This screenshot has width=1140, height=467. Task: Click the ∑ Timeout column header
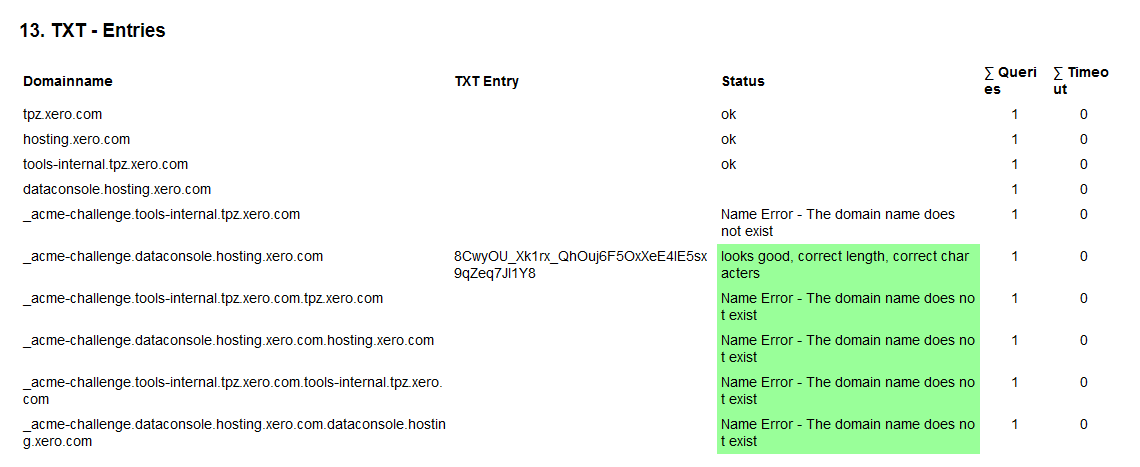coord(1080,81)
